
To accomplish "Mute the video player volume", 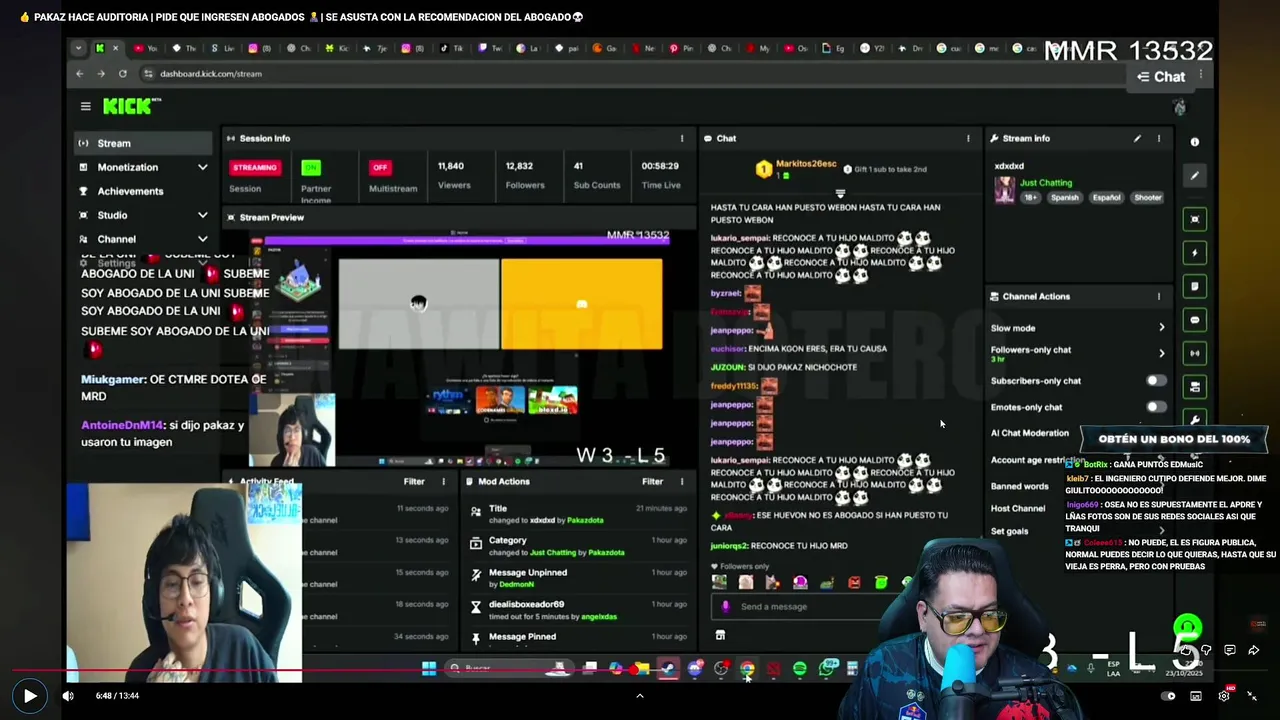I will point(68,696).
